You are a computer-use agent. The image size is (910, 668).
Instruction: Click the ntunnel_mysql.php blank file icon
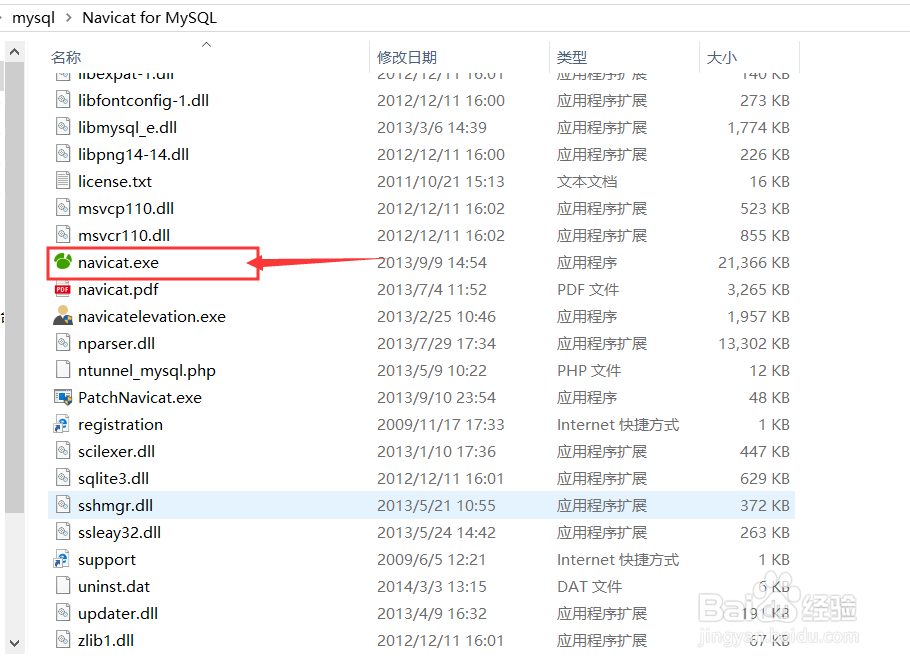(x=63, y=370)
